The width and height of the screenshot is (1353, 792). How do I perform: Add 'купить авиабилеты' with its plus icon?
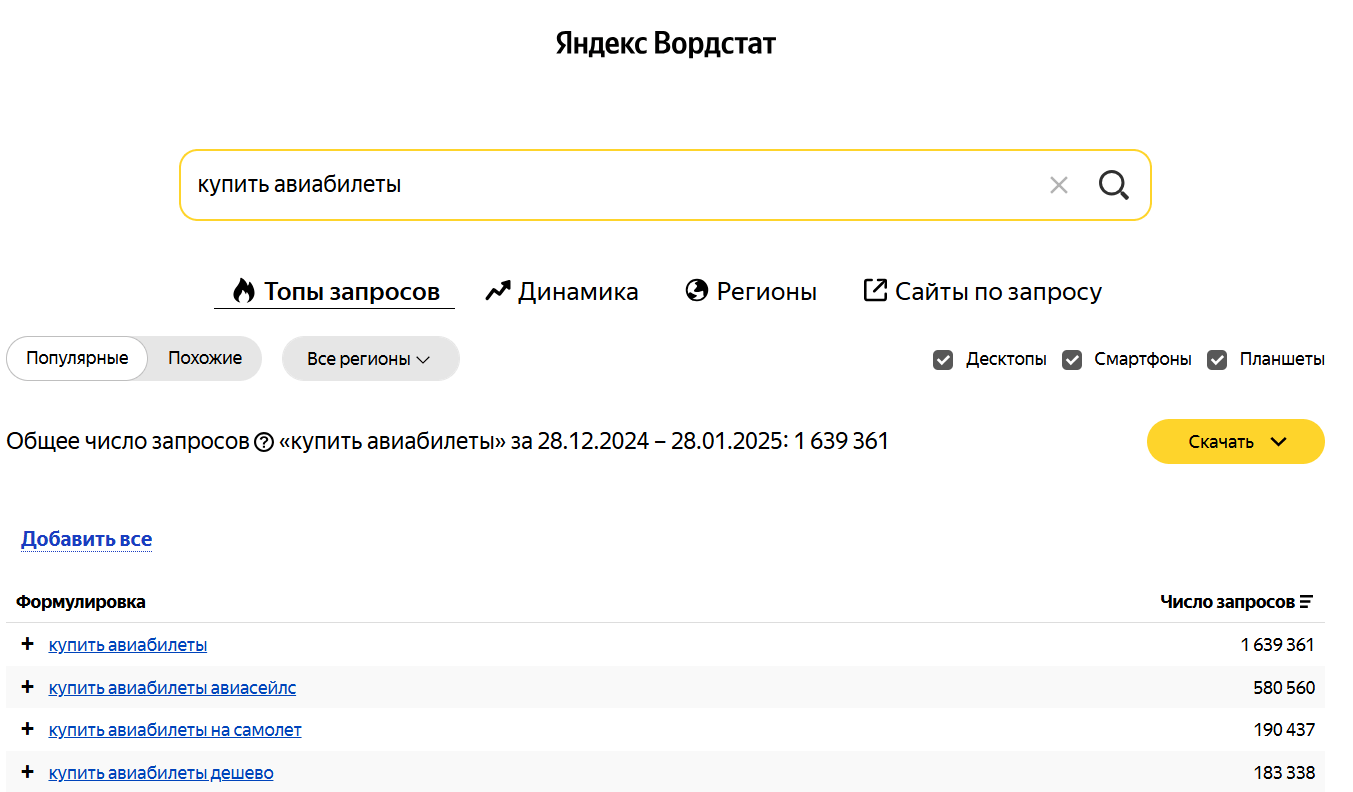tap(27, 644)
